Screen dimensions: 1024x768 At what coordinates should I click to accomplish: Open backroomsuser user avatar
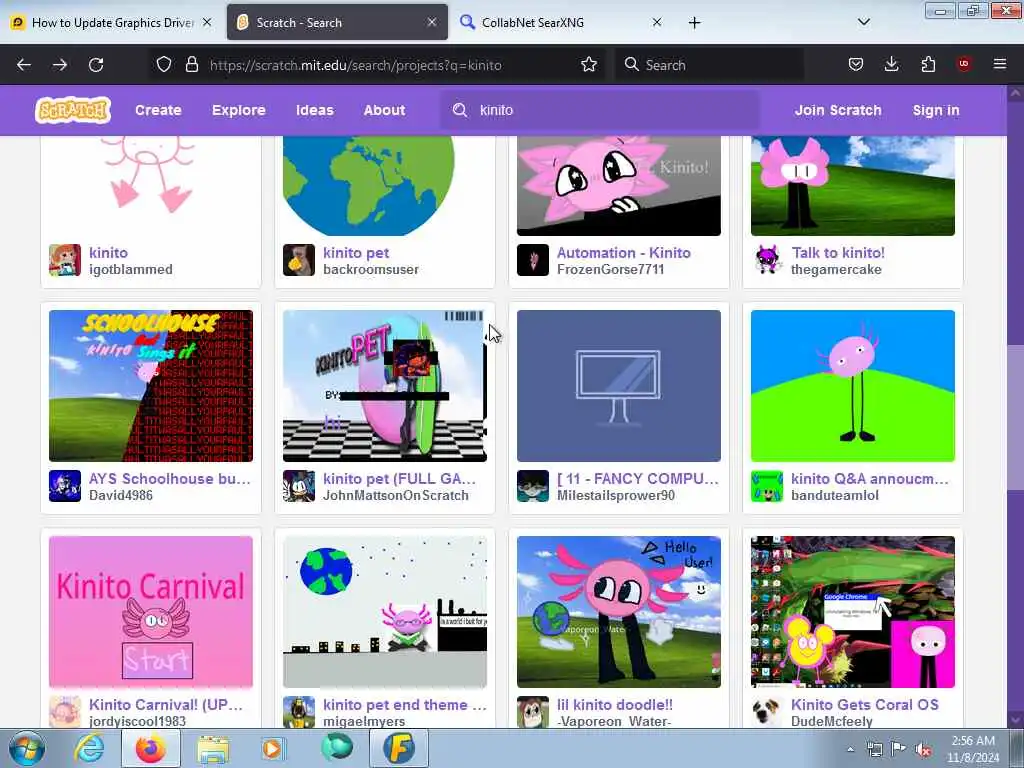click(x=298, y=260)
